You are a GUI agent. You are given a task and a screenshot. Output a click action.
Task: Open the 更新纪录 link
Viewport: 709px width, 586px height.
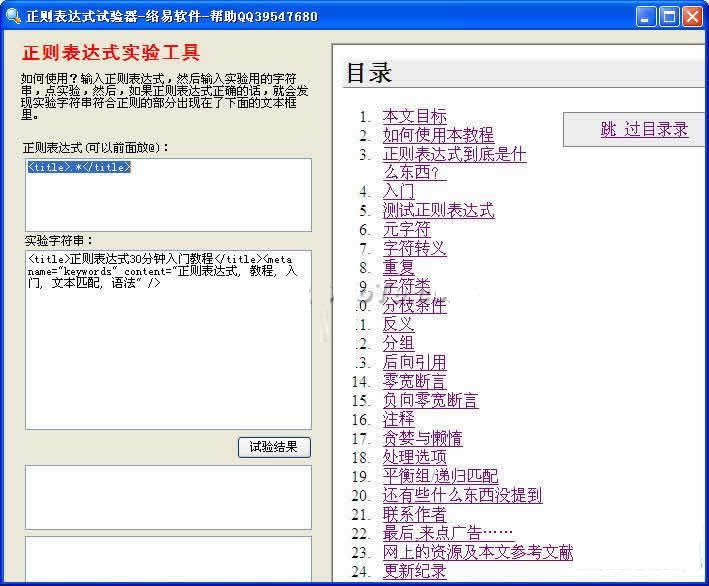click(415, 571)
